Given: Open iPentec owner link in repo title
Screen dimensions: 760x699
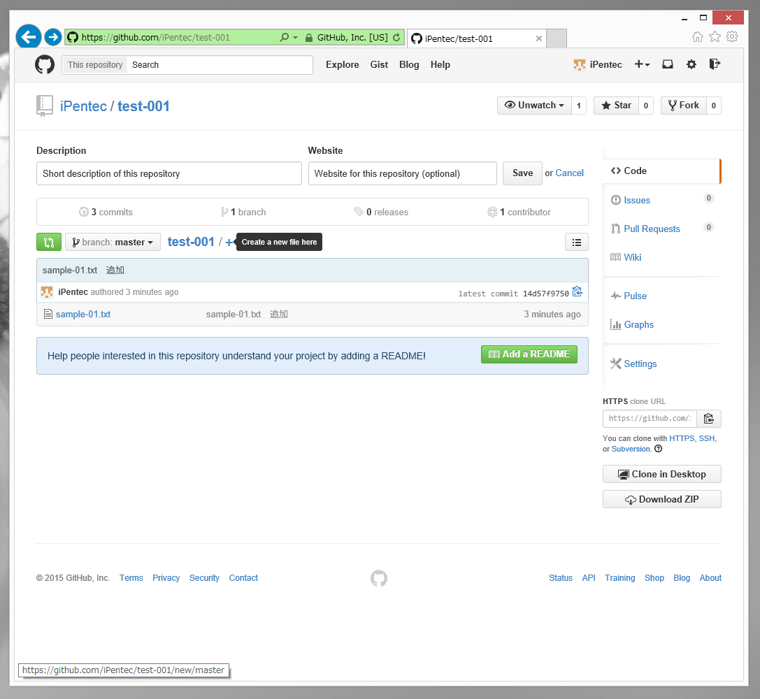Looking at the screenshot, I should click(x=83, y=106).
